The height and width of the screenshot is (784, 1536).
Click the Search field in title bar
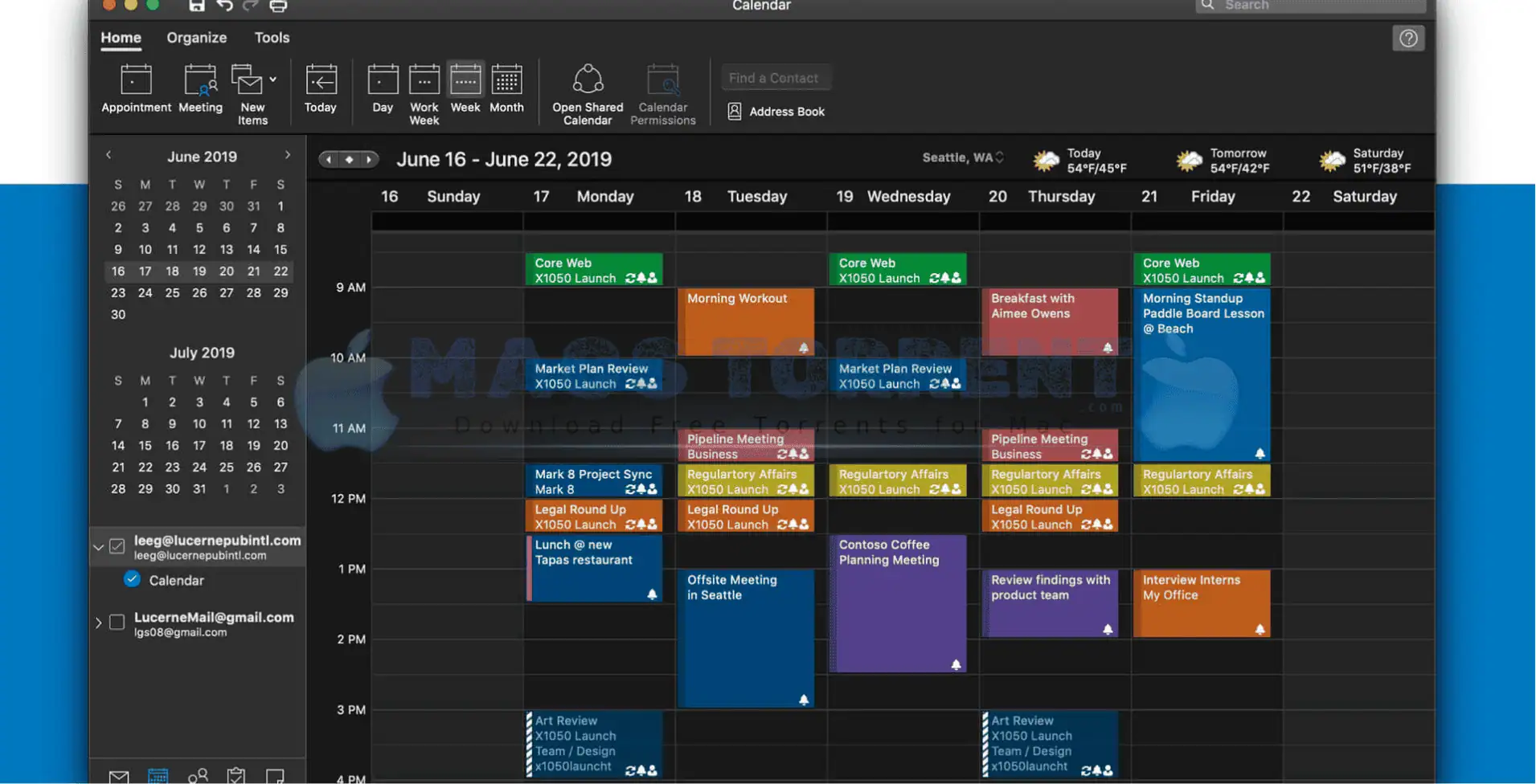point(1311,6)
